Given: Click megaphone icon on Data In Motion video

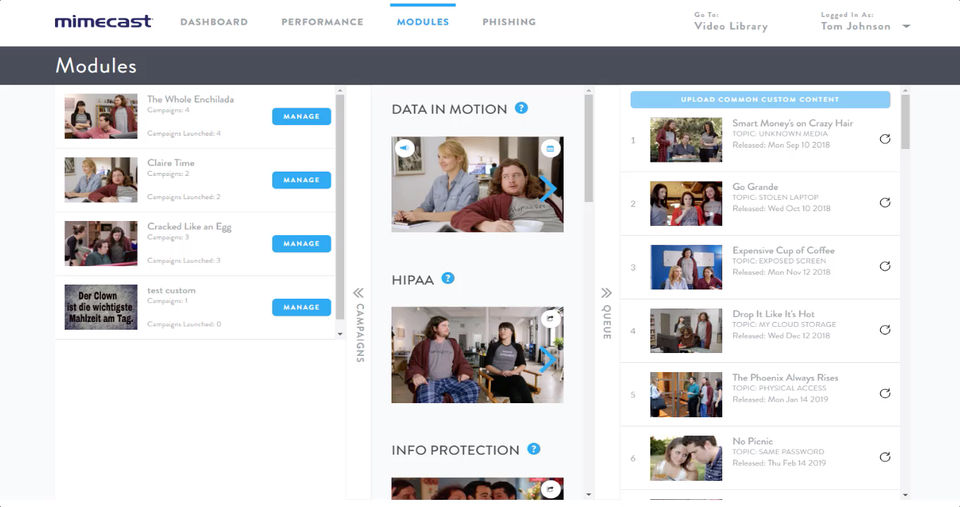Looking at the screenshot, I should click(405, 148).
